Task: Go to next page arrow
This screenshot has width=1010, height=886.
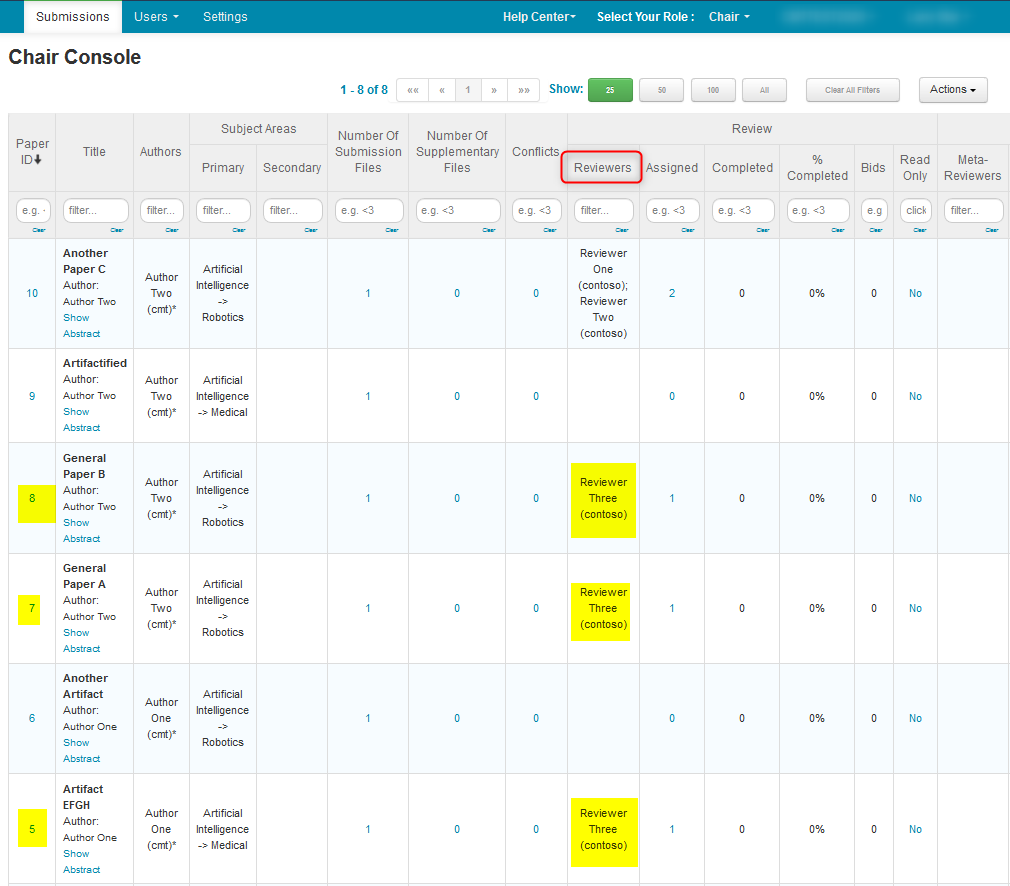Action: click(494, 90)
